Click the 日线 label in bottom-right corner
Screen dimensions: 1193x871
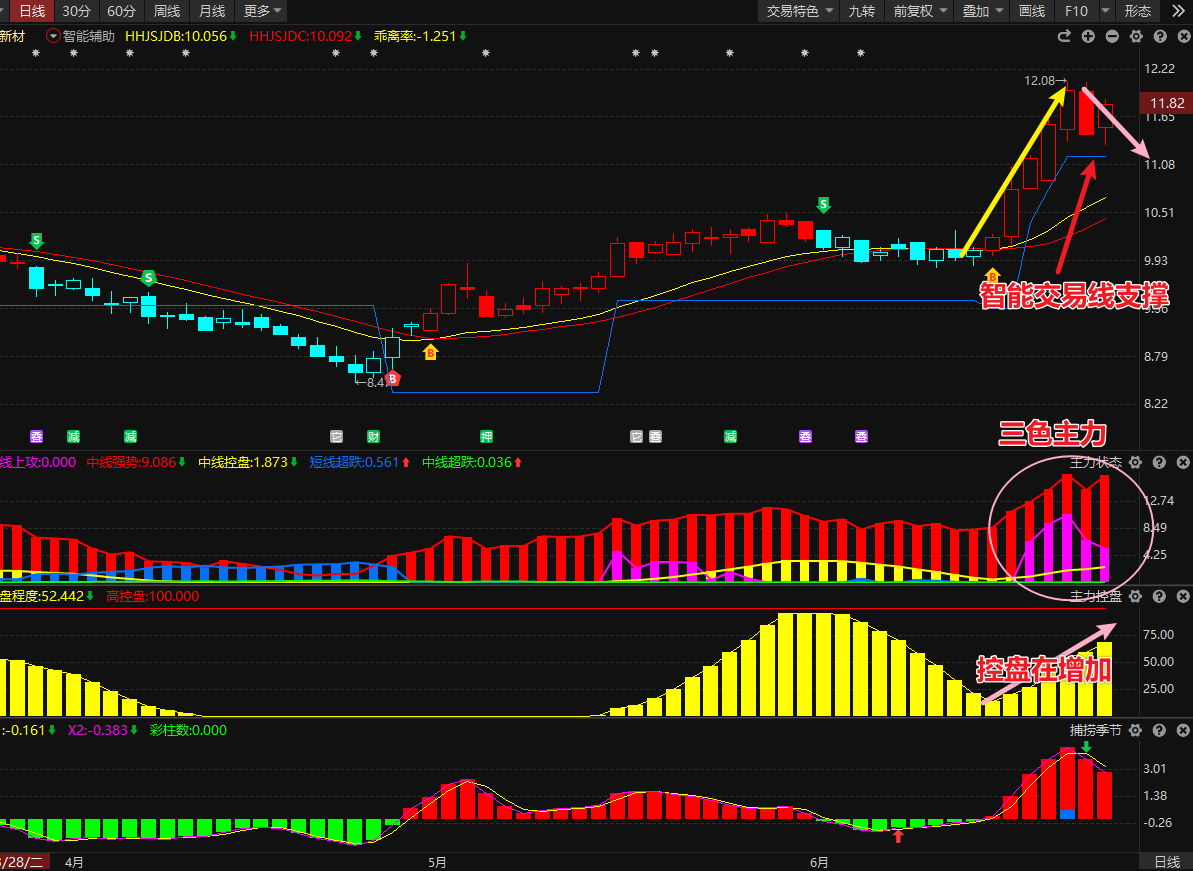pos(1167,862)
